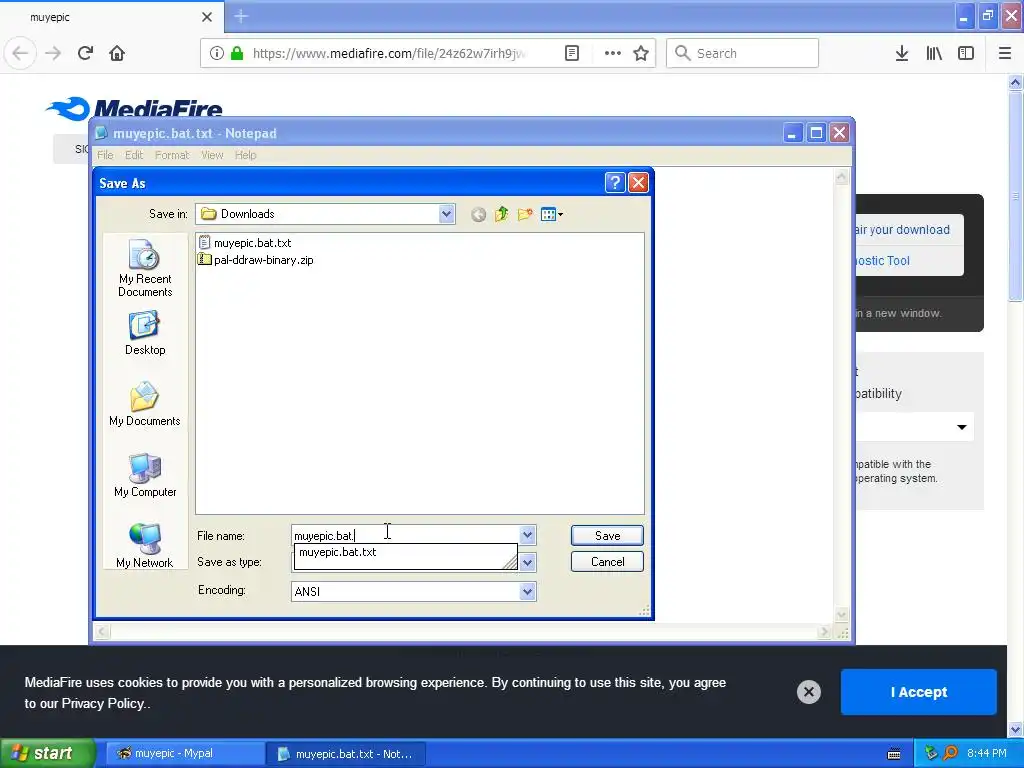1024x768 pixels.
Task: Click the File name text field
Action: (406, 536)
